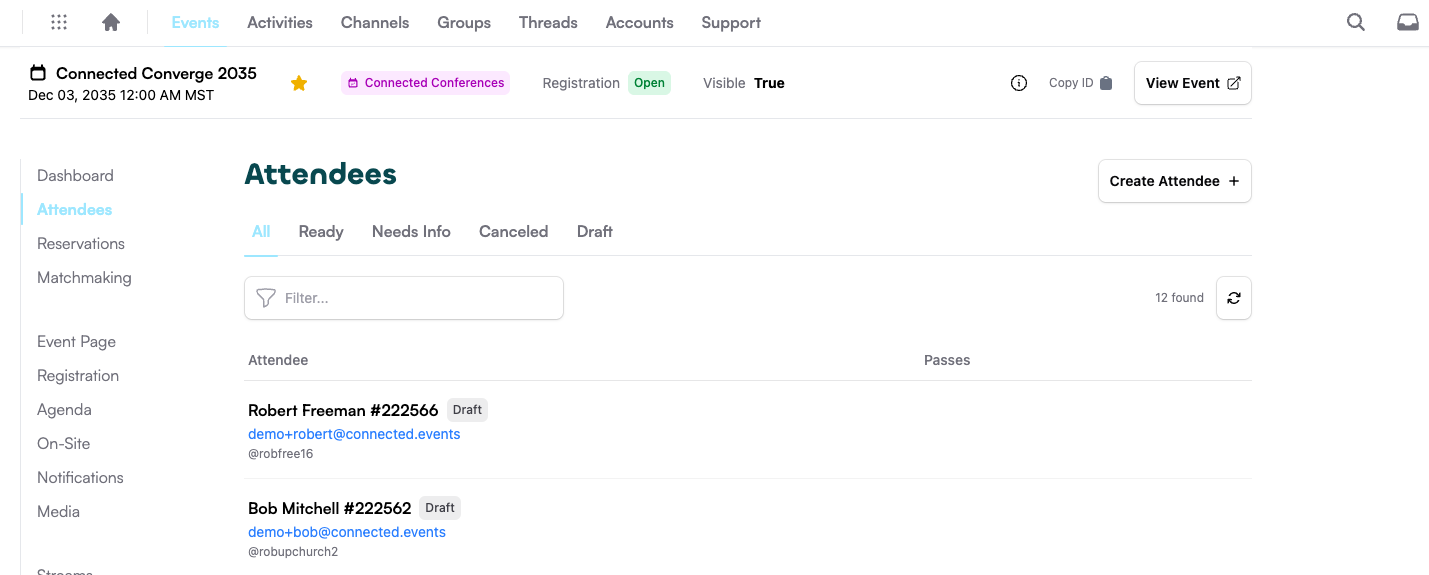1429x575 pixels.
Task: Open the apps grid menu icon
Action: pos(59,22)
